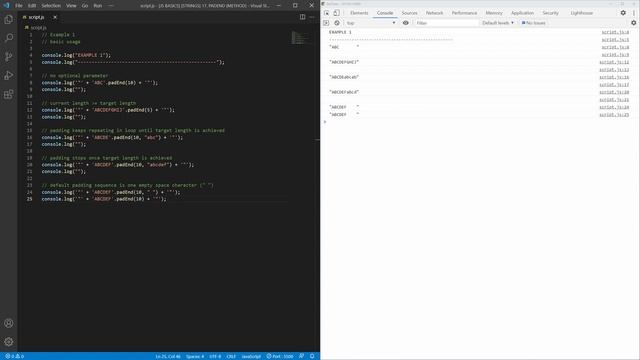Toggle the device toolbar in DevTools
640x360 pixels.
(x=336, y=13)
